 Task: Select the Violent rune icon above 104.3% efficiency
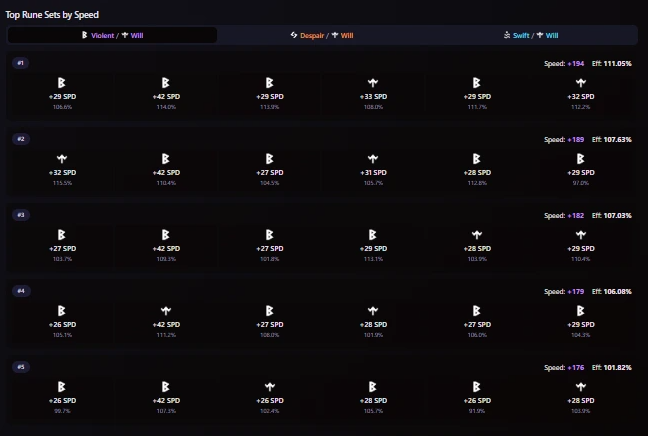[581, 311]
